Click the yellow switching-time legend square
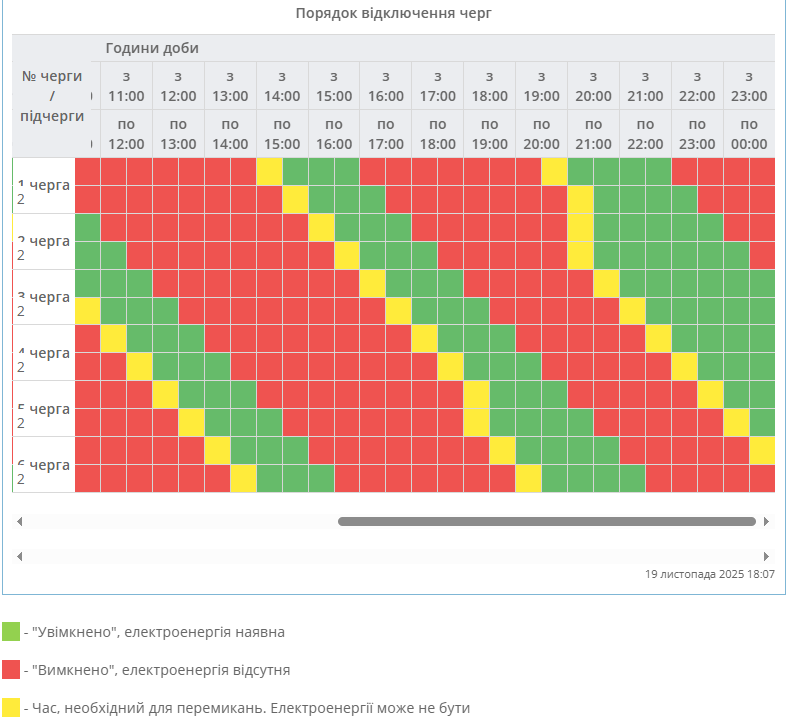The height and width of the screenshot is (720, 789). tap(11, 707)
